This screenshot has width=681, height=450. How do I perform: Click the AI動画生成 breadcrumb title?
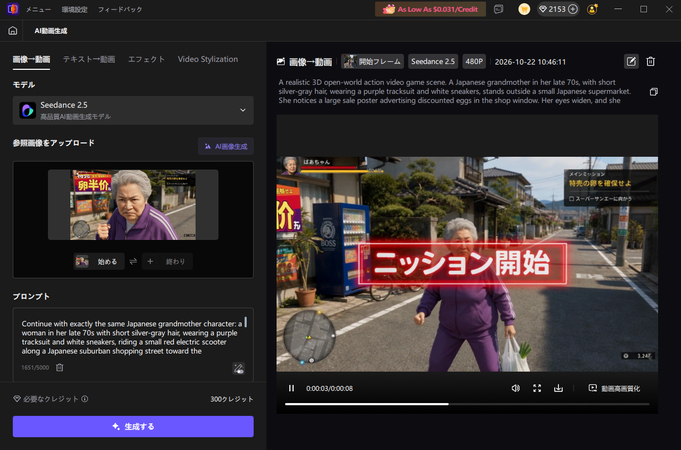51,31
